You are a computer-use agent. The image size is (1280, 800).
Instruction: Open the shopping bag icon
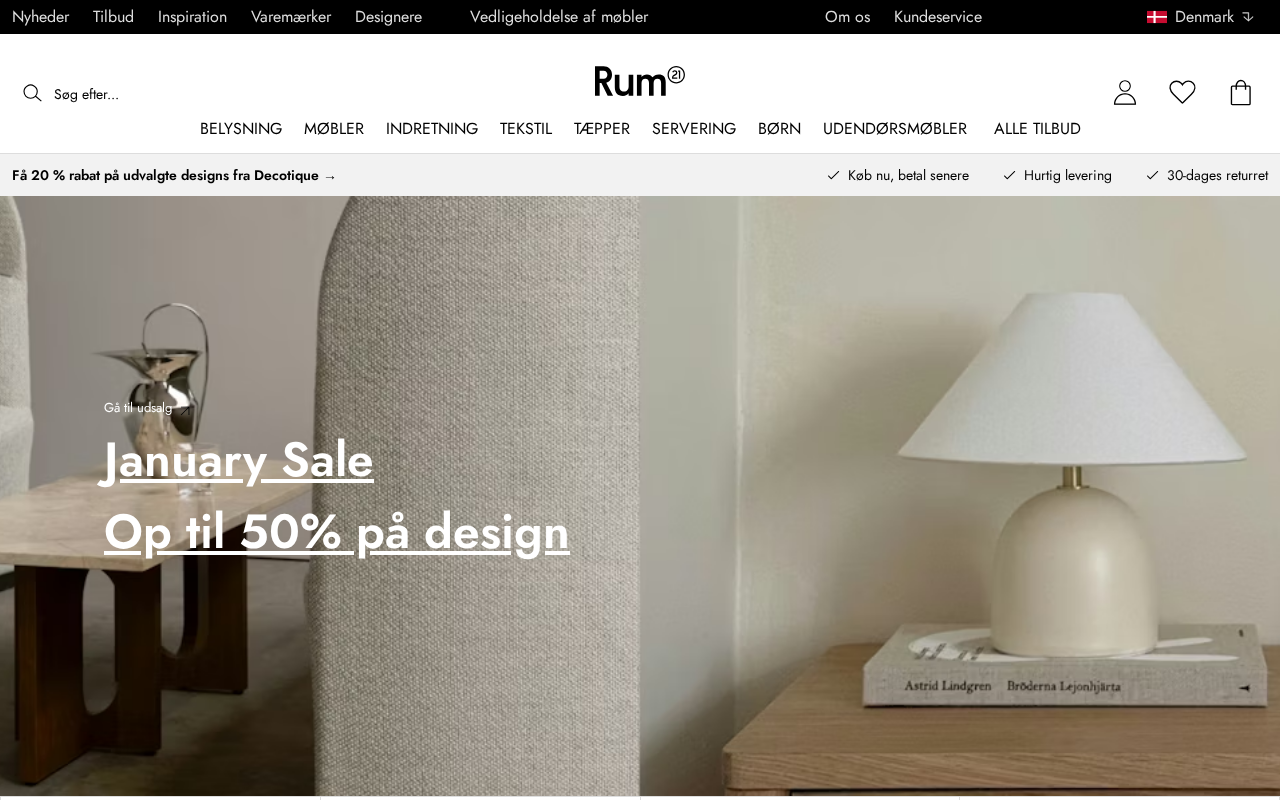[1241, 92]
